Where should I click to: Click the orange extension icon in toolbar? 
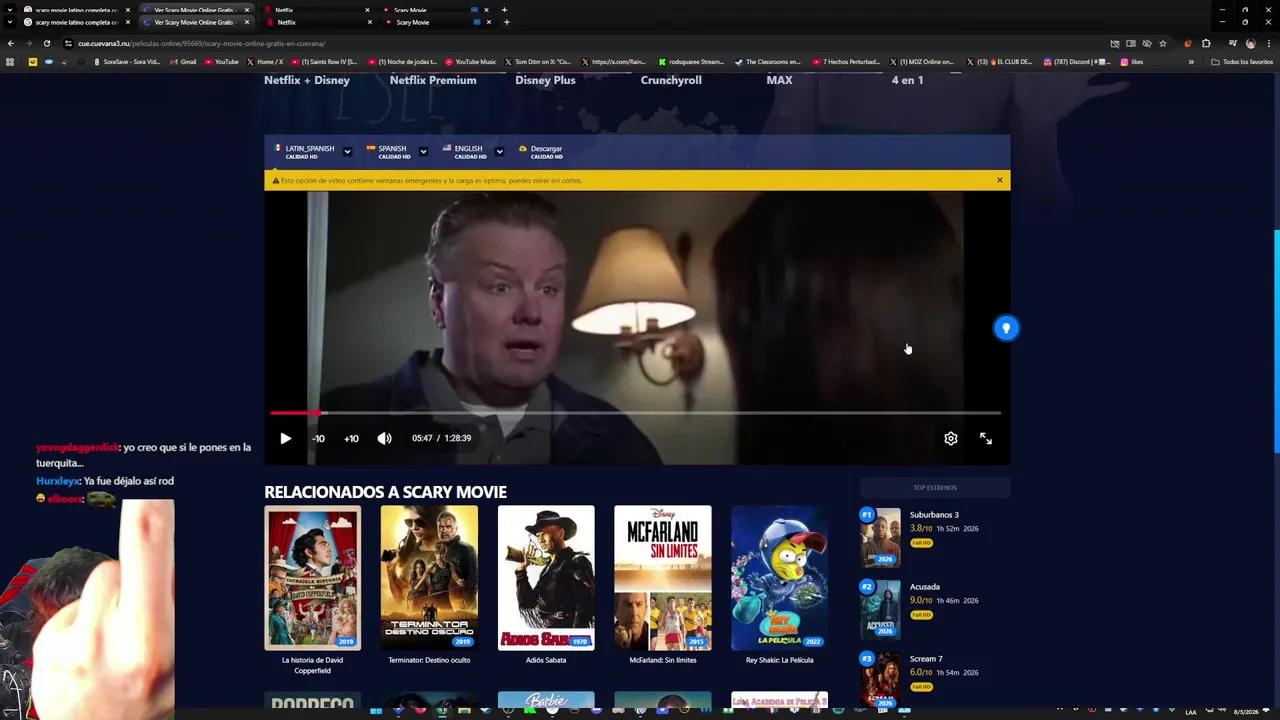click(x=1188, y=43)
